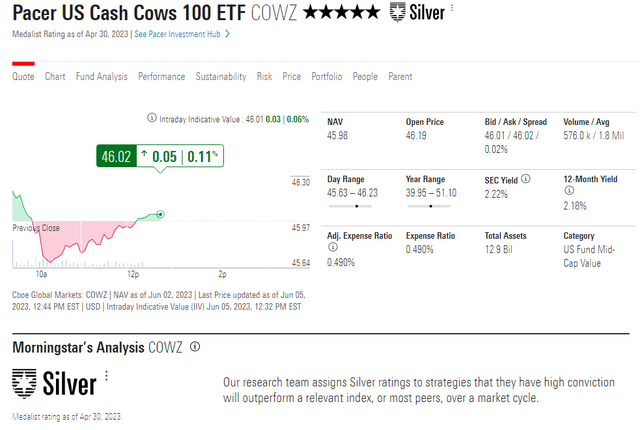This screenshot has width=640, height=430.
Task: Click the five-star rating in the header
Action: [x=342, y=12]
